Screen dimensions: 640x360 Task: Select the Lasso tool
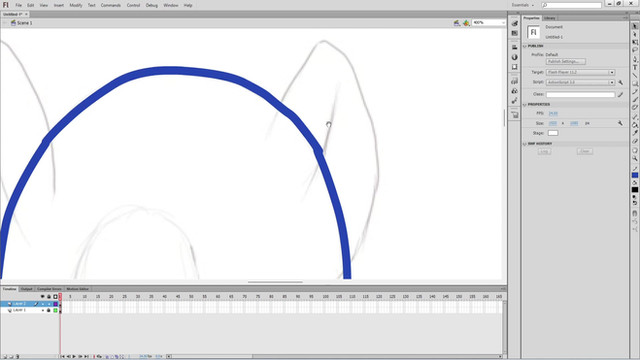tap(635, 51)
